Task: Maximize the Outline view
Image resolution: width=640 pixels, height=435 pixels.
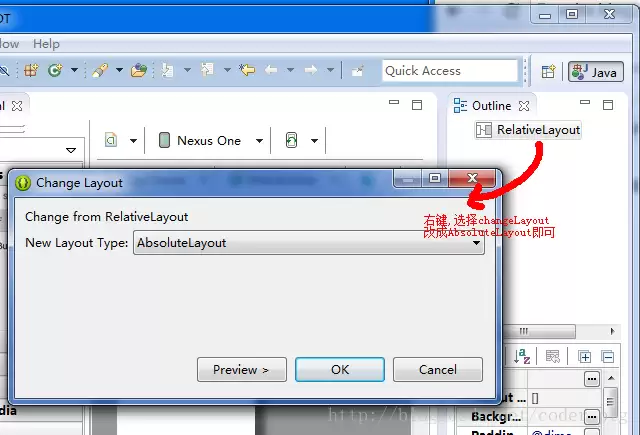Action: point(608,105)
